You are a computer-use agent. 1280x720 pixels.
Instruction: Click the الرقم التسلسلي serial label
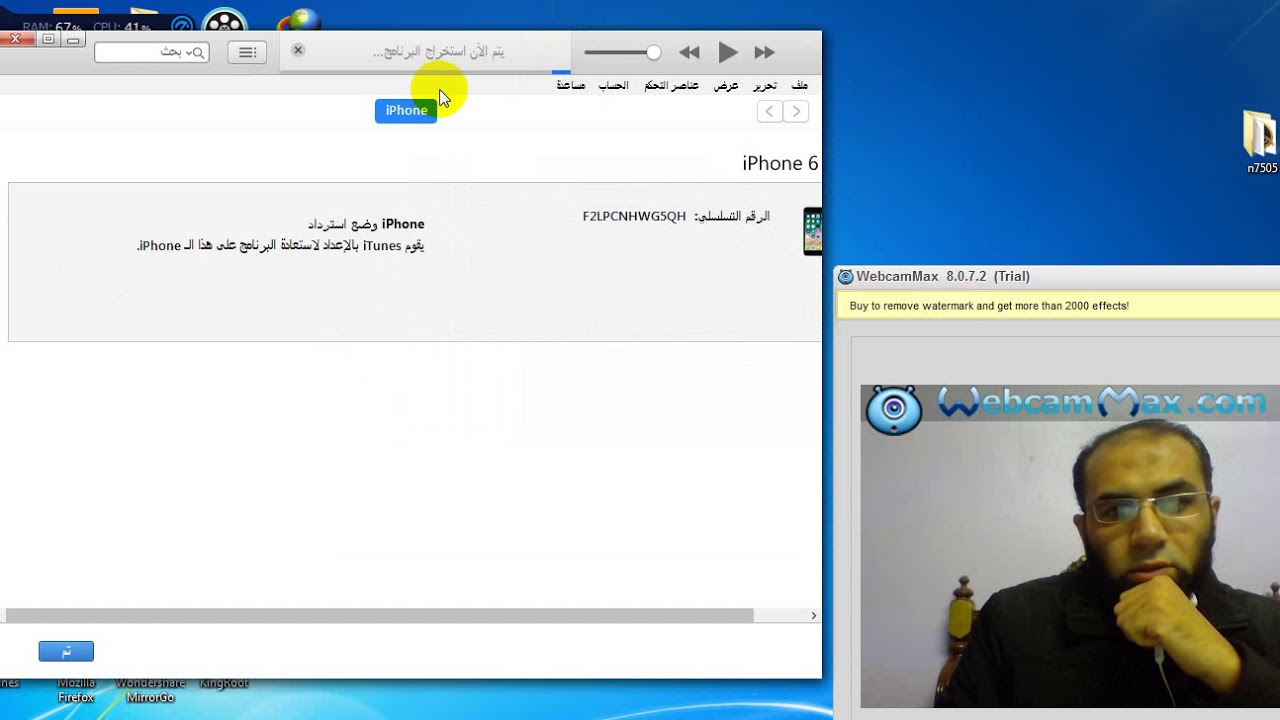coord(732,216)
